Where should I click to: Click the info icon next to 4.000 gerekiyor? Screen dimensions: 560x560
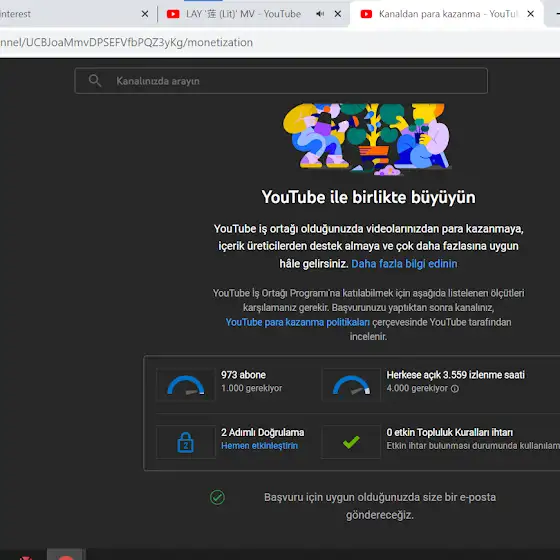click(x=455, y=389)
